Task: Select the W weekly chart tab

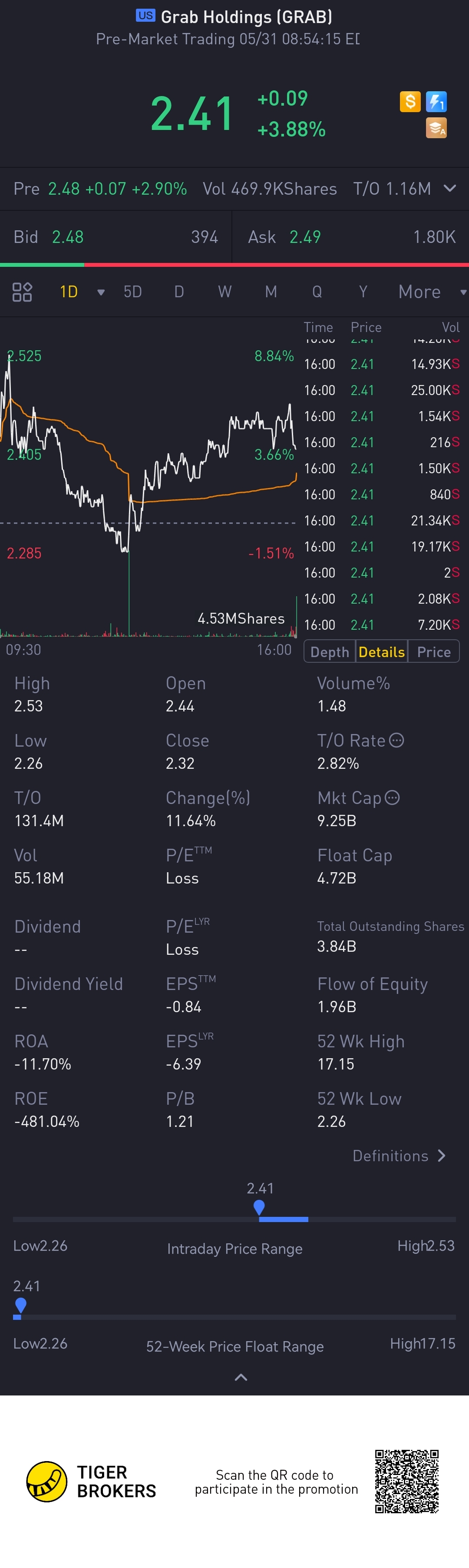Action: pyautogui.click(x=225, y=292)
